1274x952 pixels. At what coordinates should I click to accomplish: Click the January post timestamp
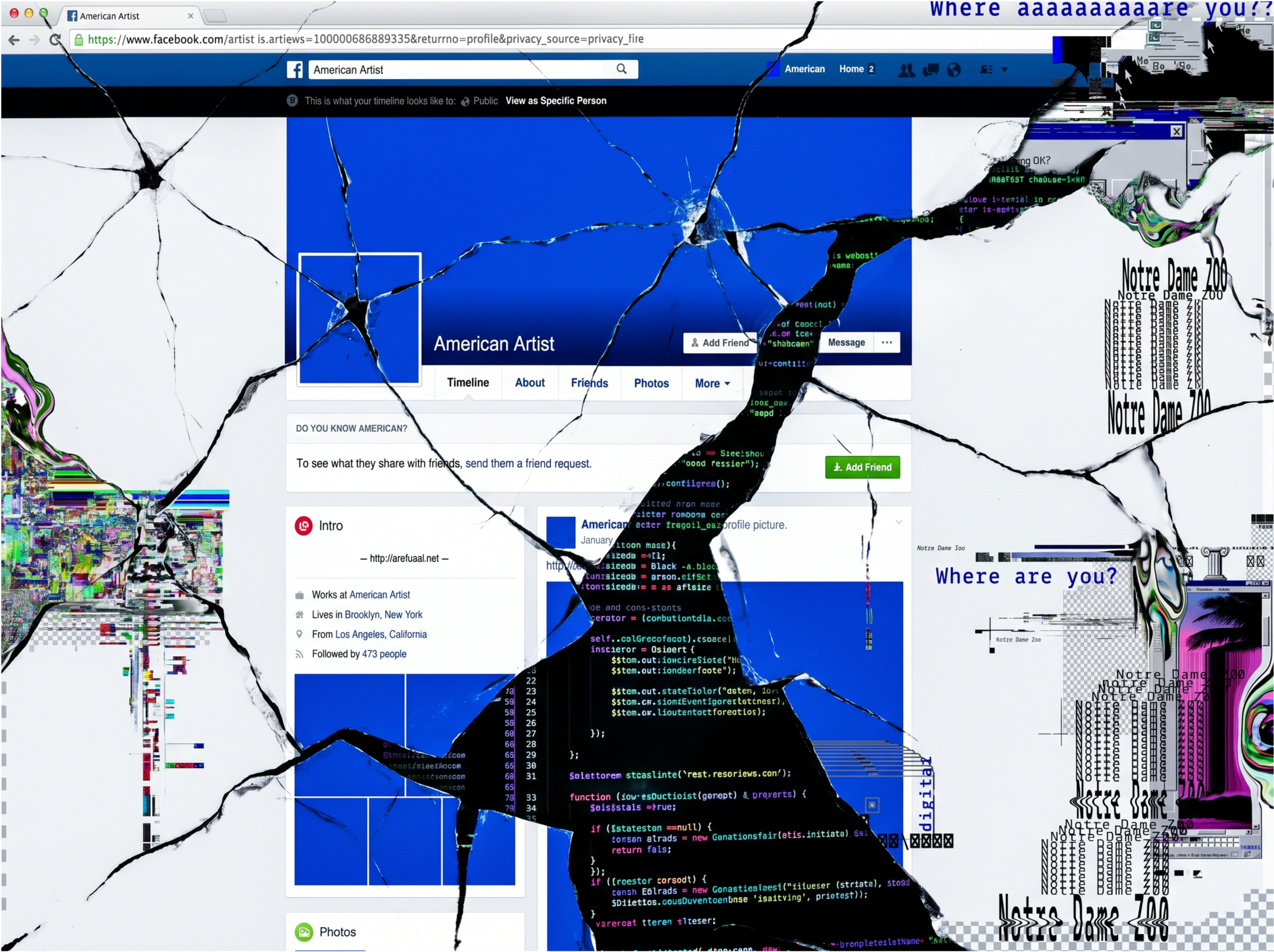click(596, 540)
